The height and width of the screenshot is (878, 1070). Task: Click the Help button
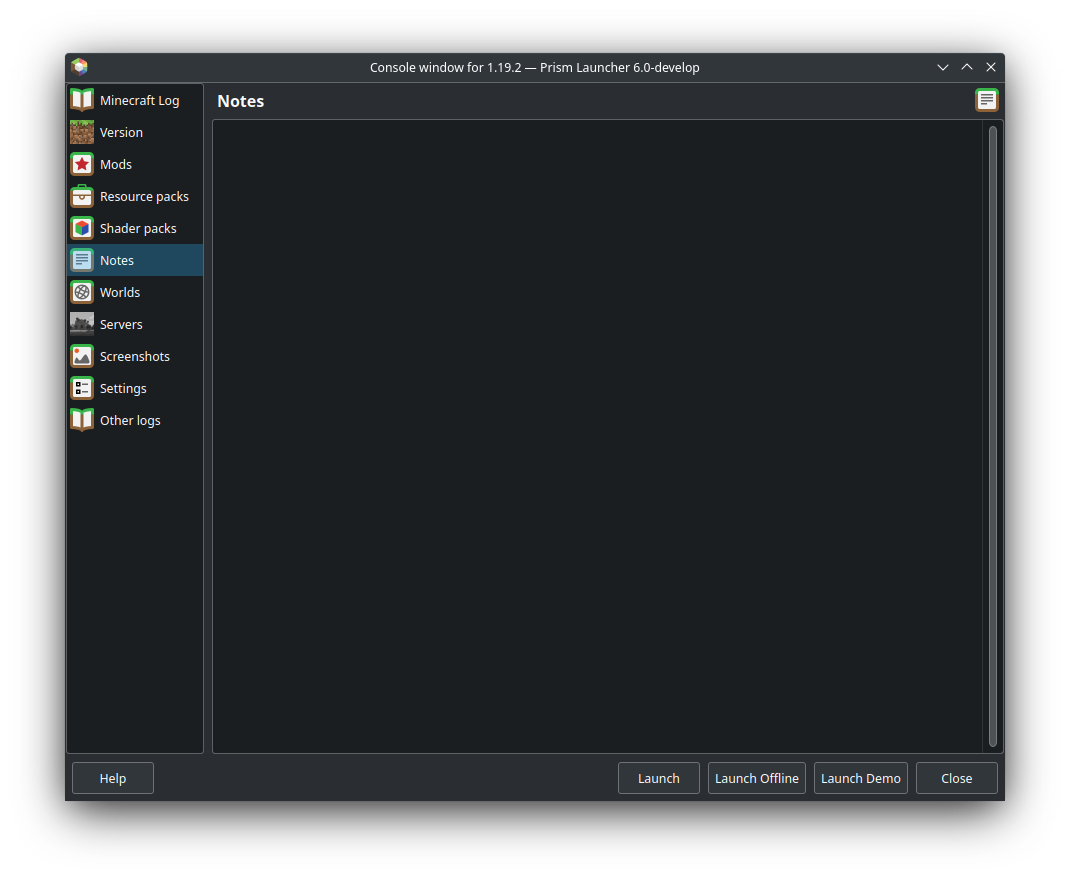tap(113, 778)
